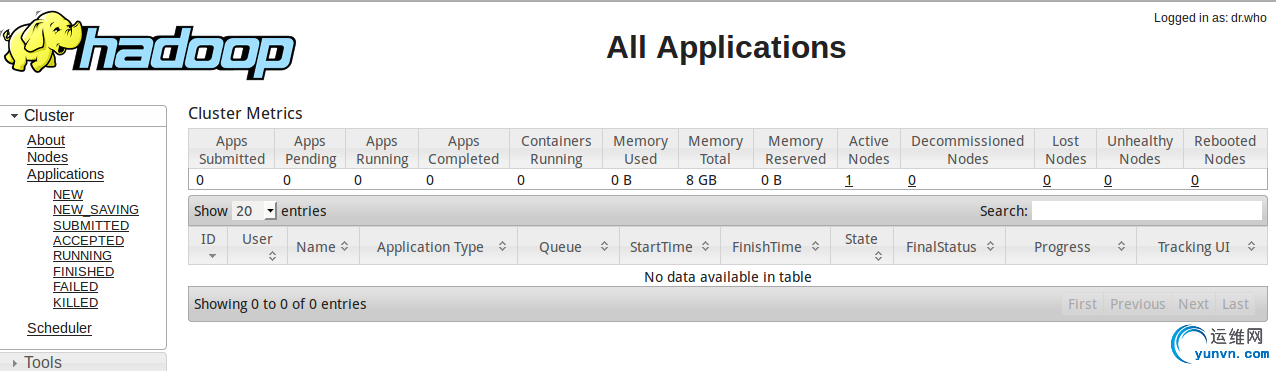Open the Scheduler link
1276x371 pixels.
(x=59, y=328)
